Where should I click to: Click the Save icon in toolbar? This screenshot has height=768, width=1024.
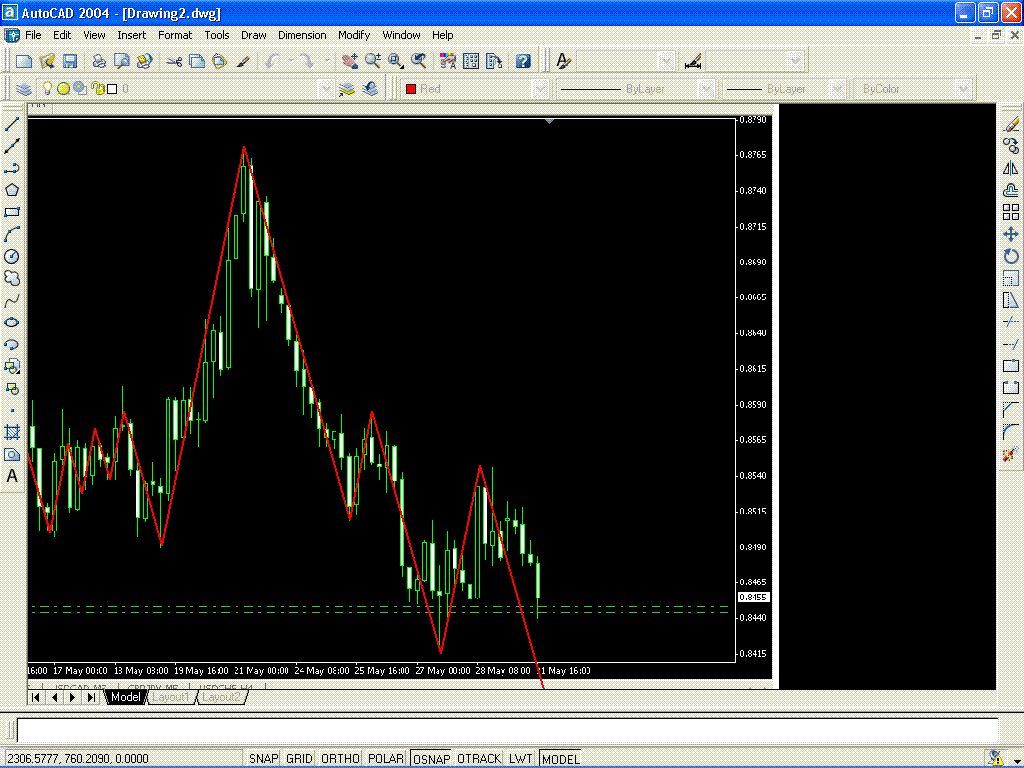pos(70,61)
